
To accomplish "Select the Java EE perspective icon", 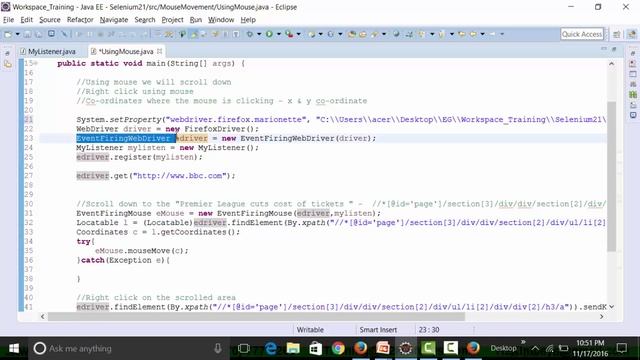I will pos(631,34).
